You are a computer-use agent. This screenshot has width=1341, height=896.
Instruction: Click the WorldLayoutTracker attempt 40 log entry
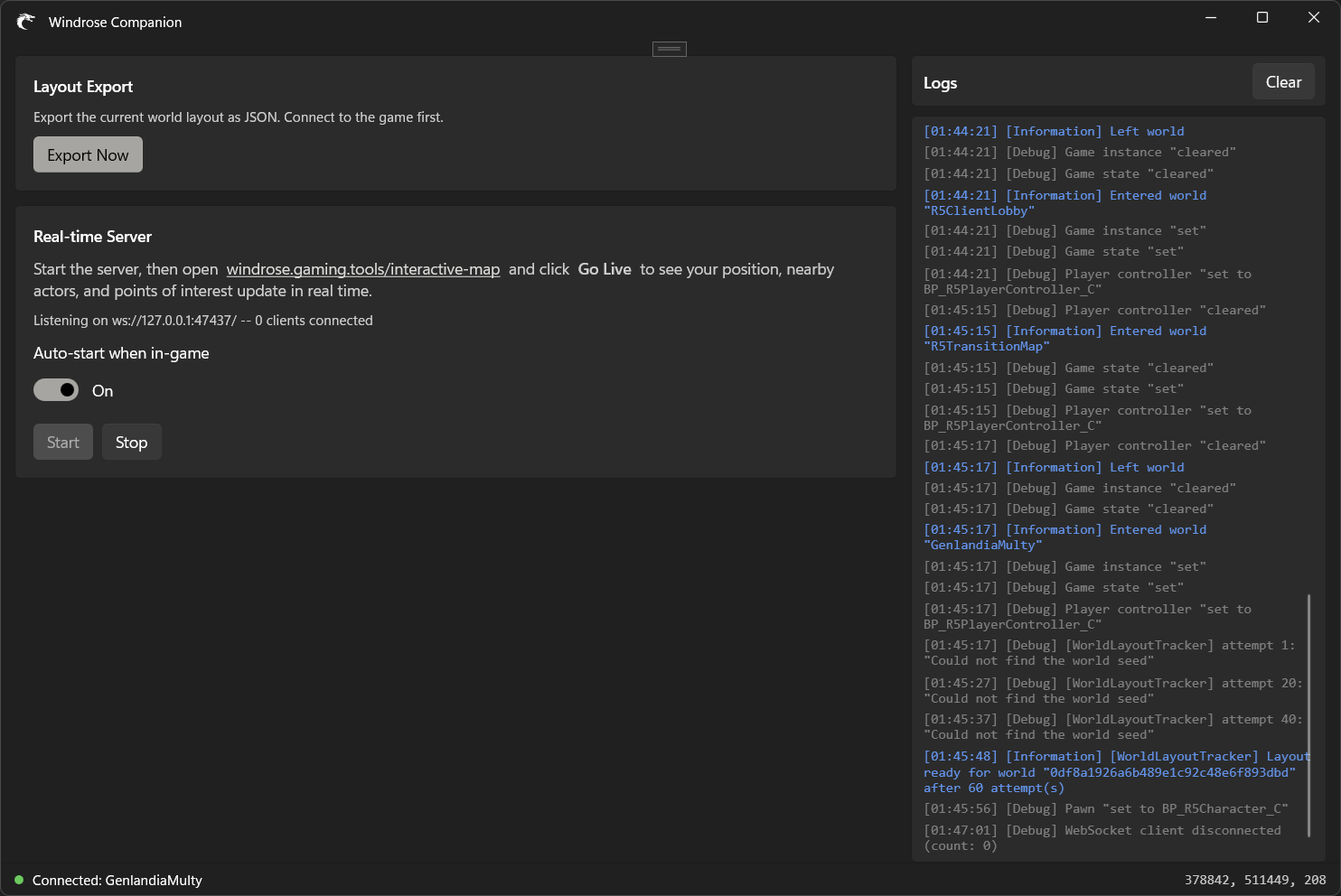[1113, 727]
